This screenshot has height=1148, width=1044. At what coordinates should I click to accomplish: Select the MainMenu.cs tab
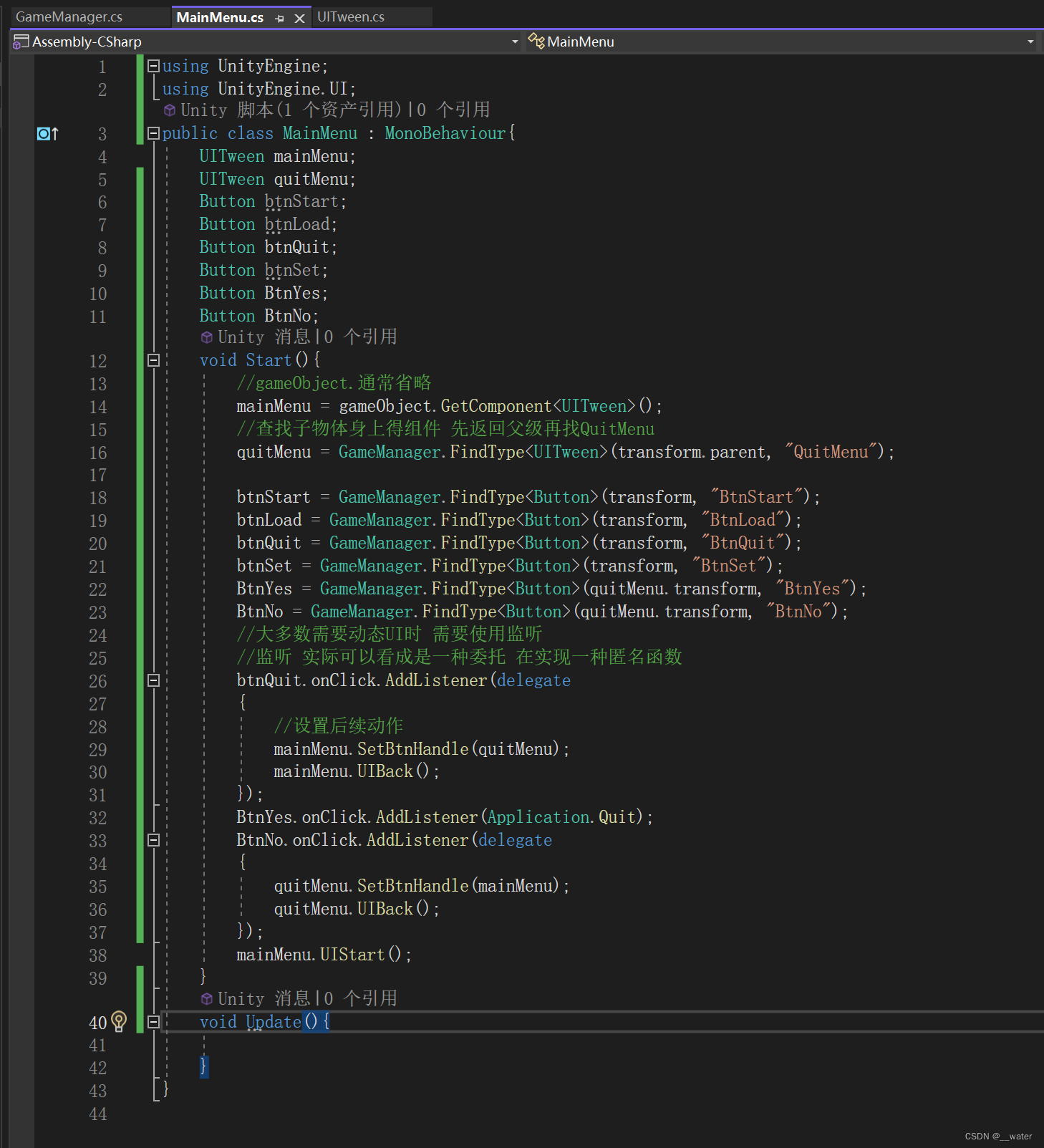coord(220,17)
